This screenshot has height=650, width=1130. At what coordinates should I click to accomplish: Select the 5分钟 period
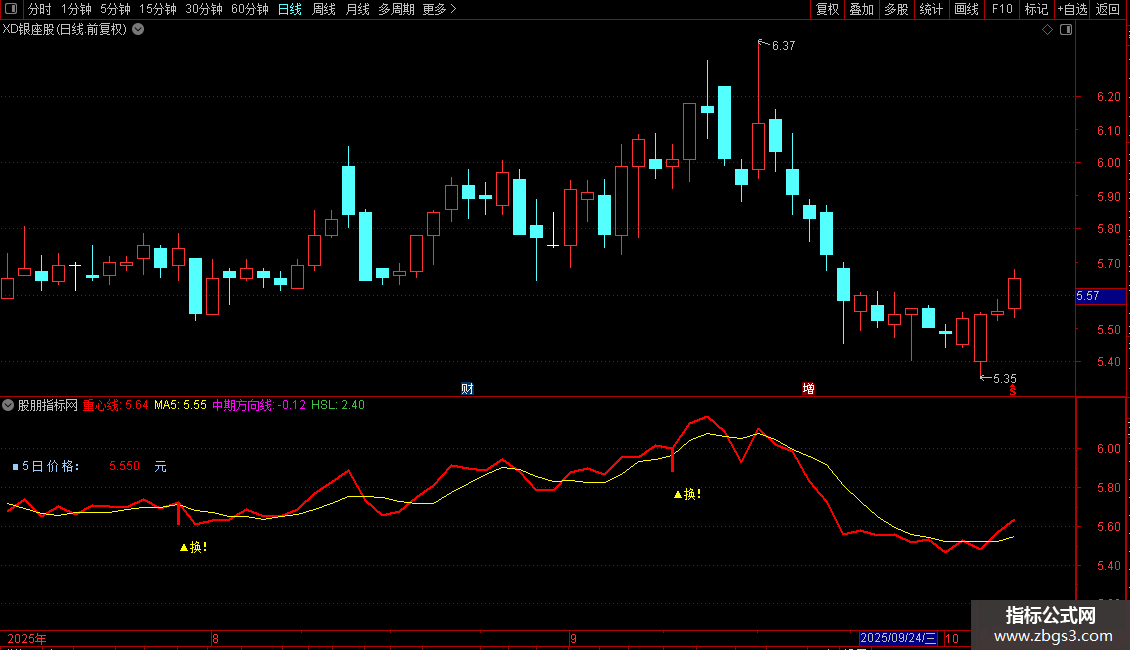click(x=115, y=9)
